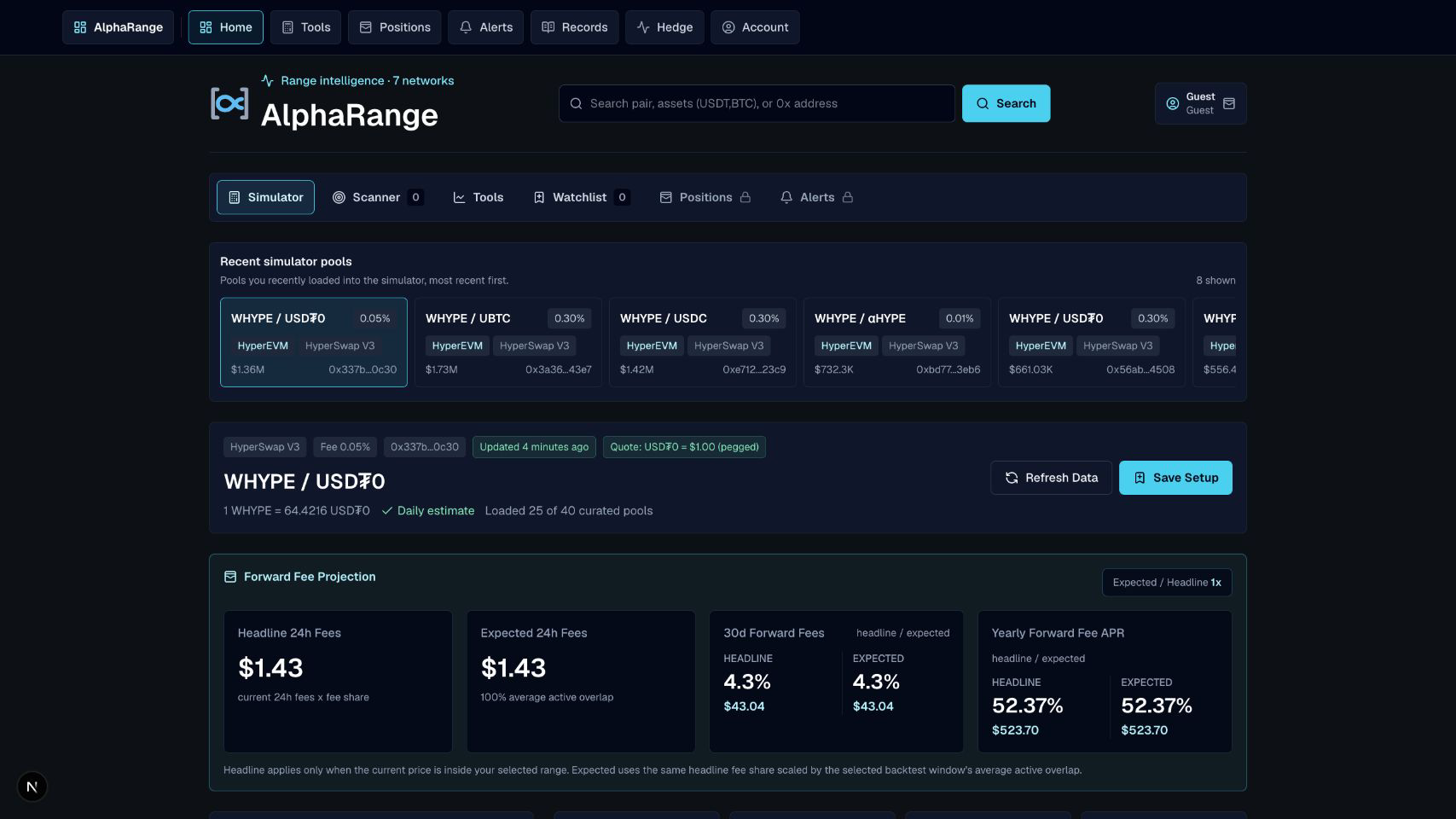Screen dimensions: 1456x819
Task: Open Account in the top navigation bar
Action: coord(755,27)
